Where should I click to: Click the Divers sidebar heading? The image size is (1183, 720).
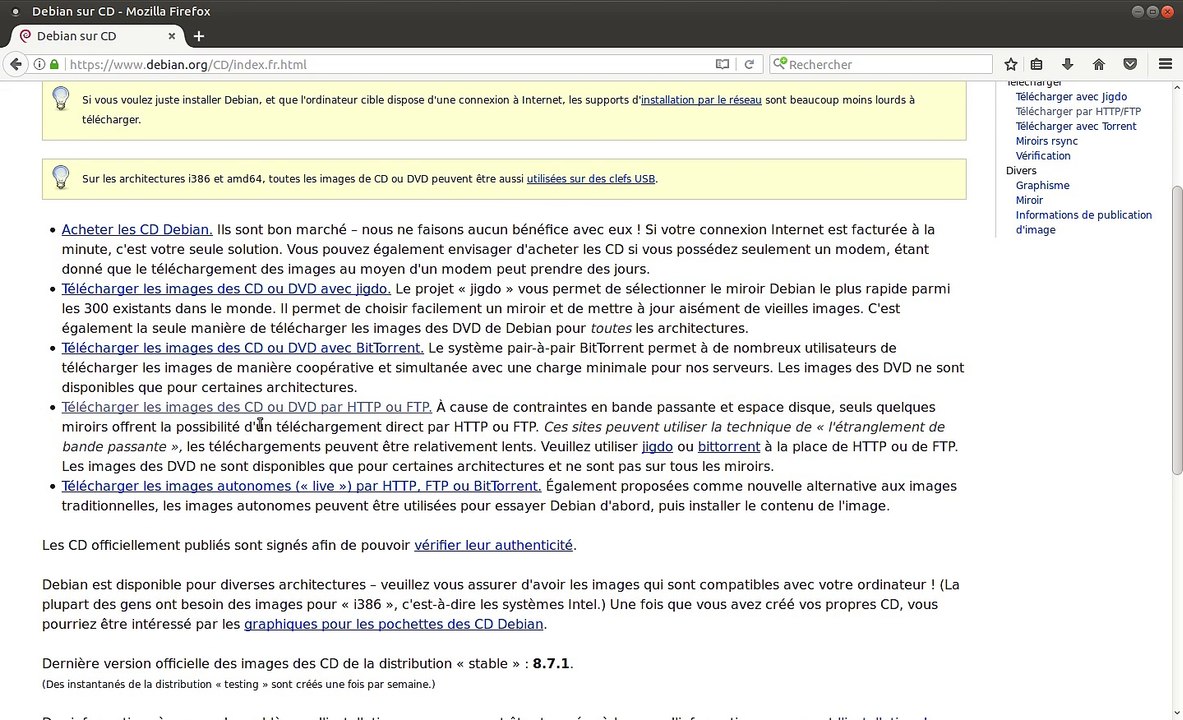click(x=1021, y=171)
